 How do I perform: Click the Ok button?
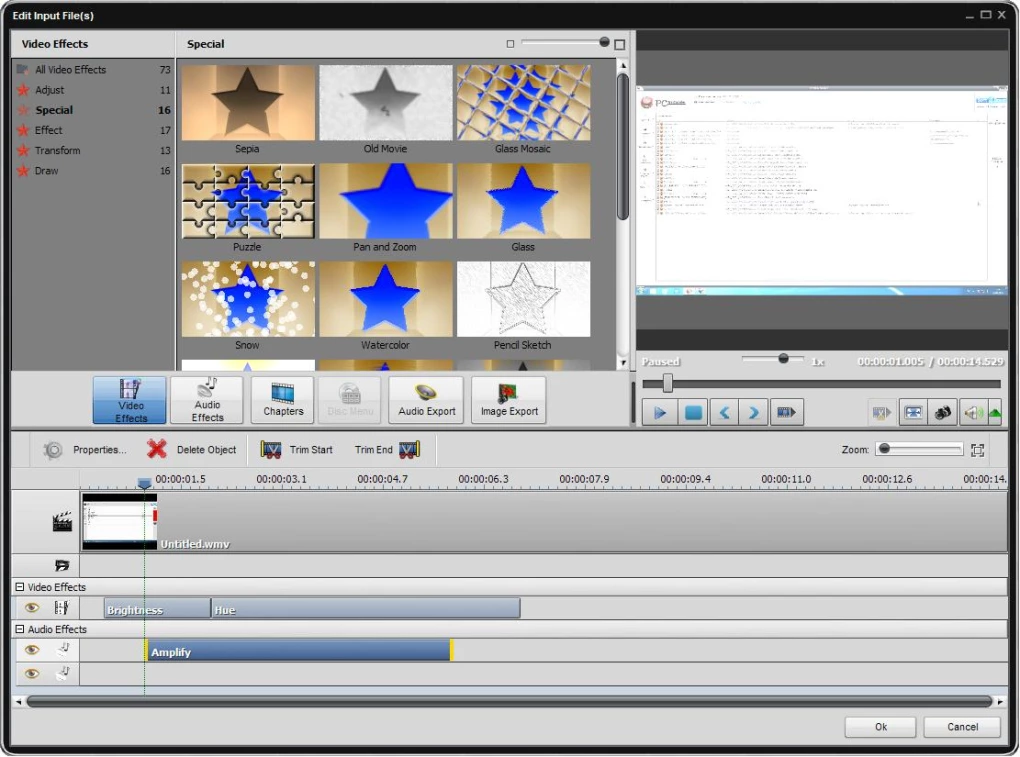coord(879,727)
